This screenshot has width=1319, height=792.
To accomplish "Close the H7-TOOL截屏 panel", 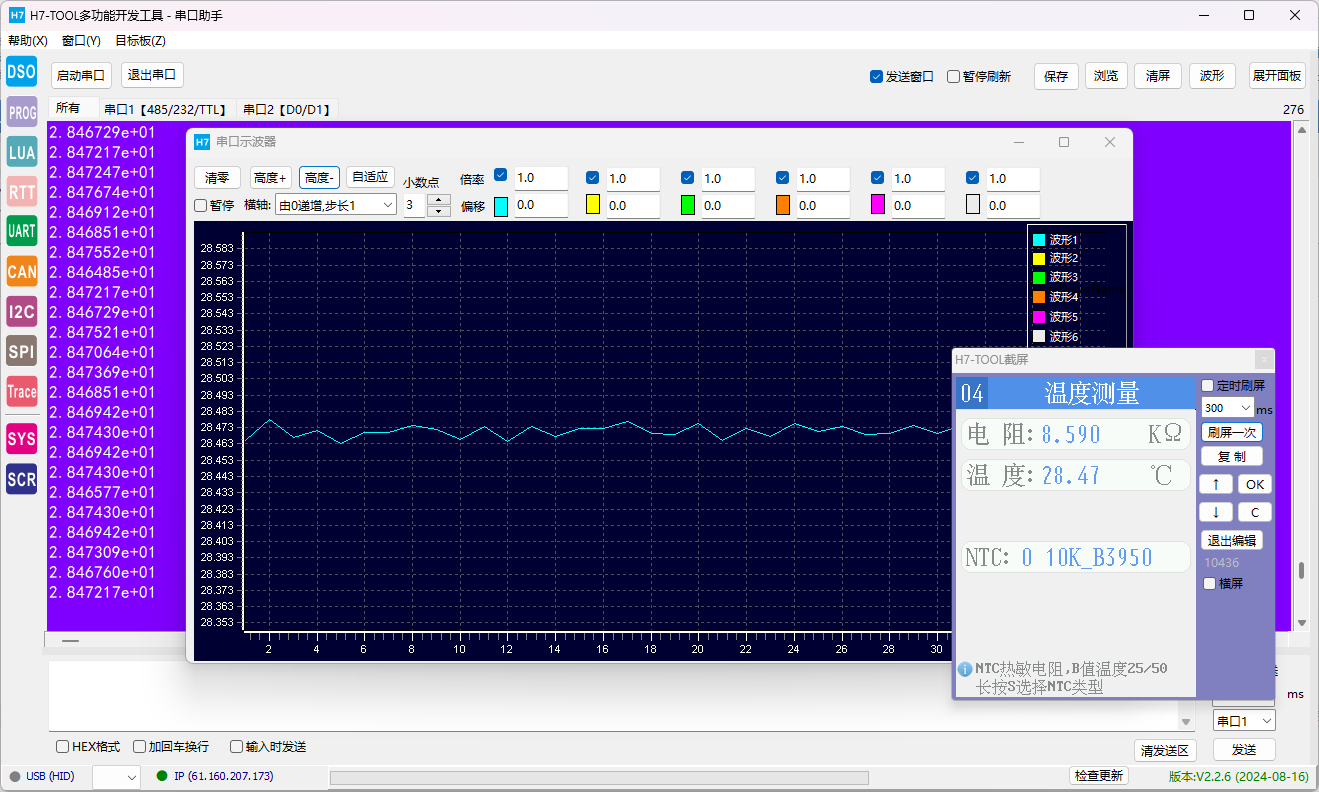I will point(1264,359).
